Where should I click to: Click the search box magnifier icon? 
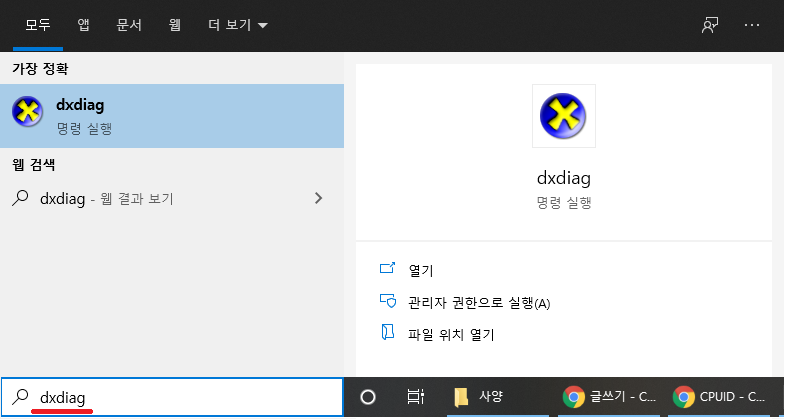tap(20, 397)
